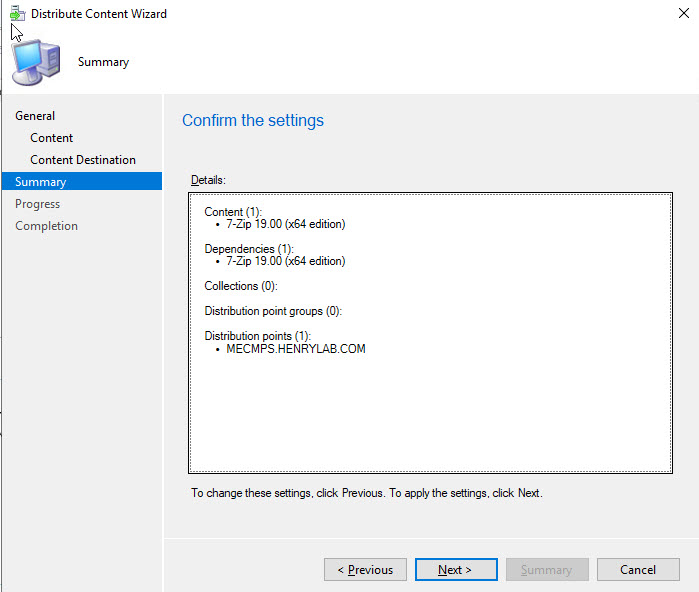Click the Collections (0) line in details
This screenshot has width=699, height=592.
[241, 286]
